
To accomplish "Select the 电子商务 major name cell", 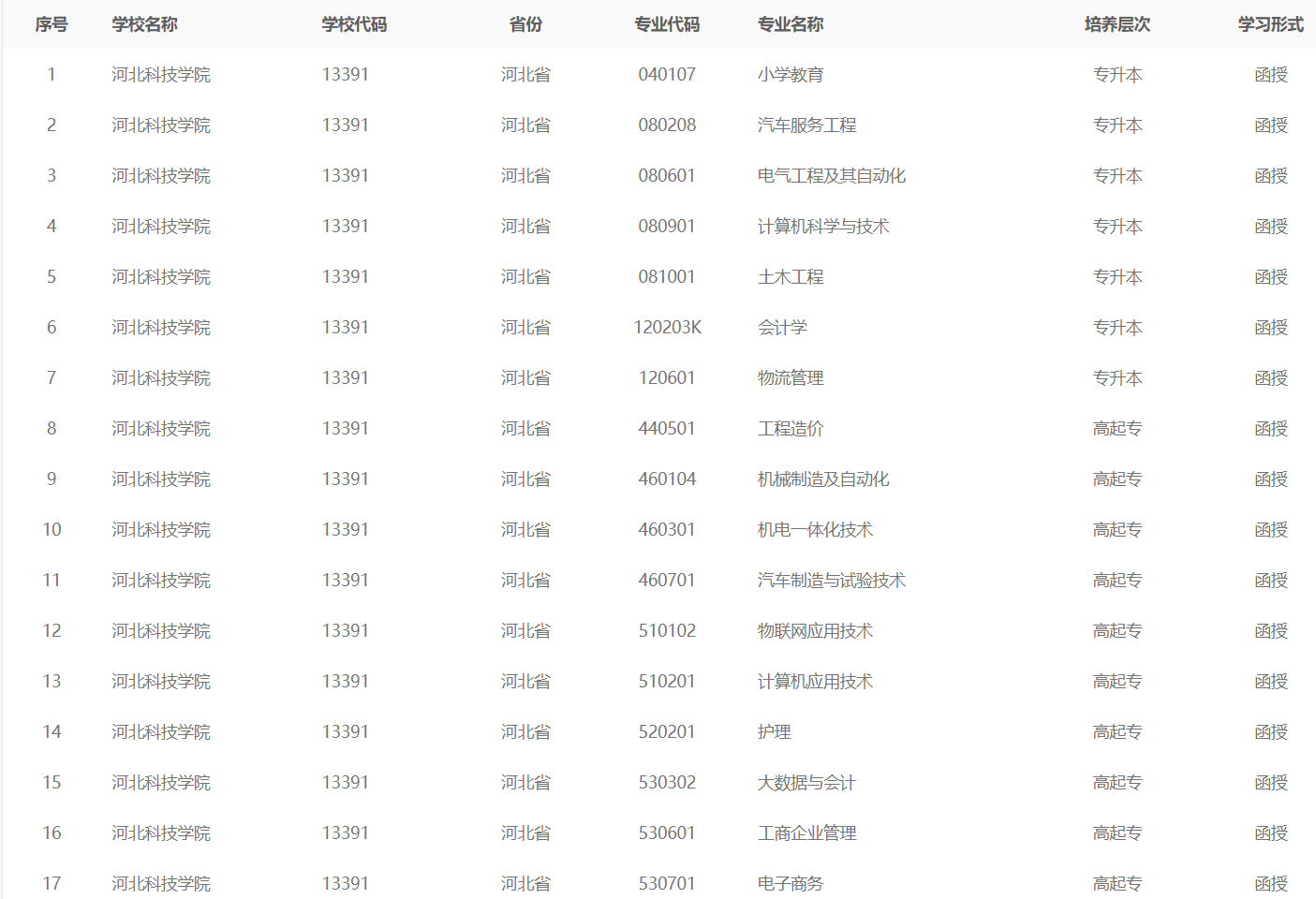I will tap(791, 884).
